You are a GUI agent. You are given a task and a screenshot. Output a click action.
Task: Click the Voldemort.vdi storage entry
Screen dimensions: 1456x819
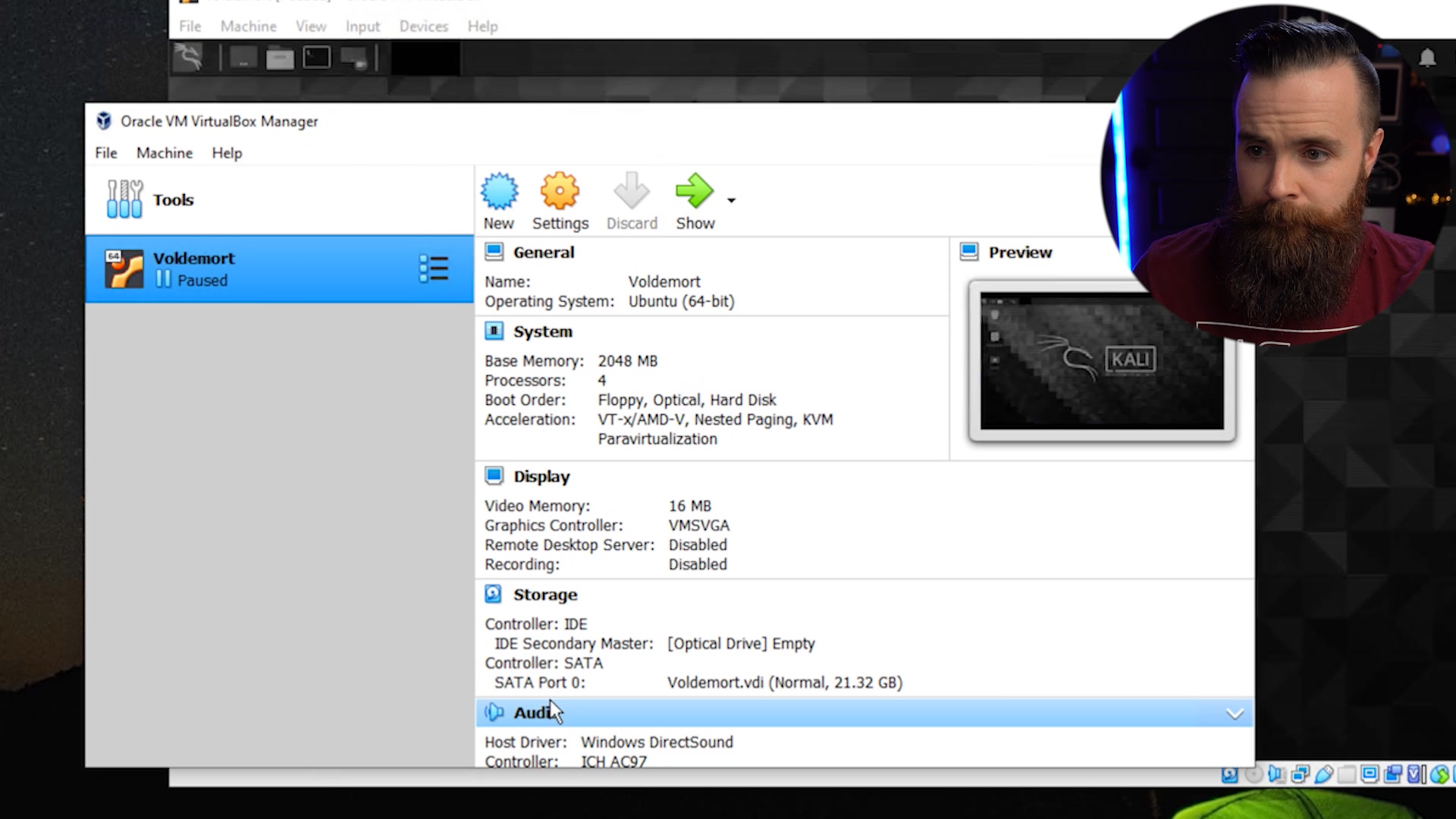[785, 682]
